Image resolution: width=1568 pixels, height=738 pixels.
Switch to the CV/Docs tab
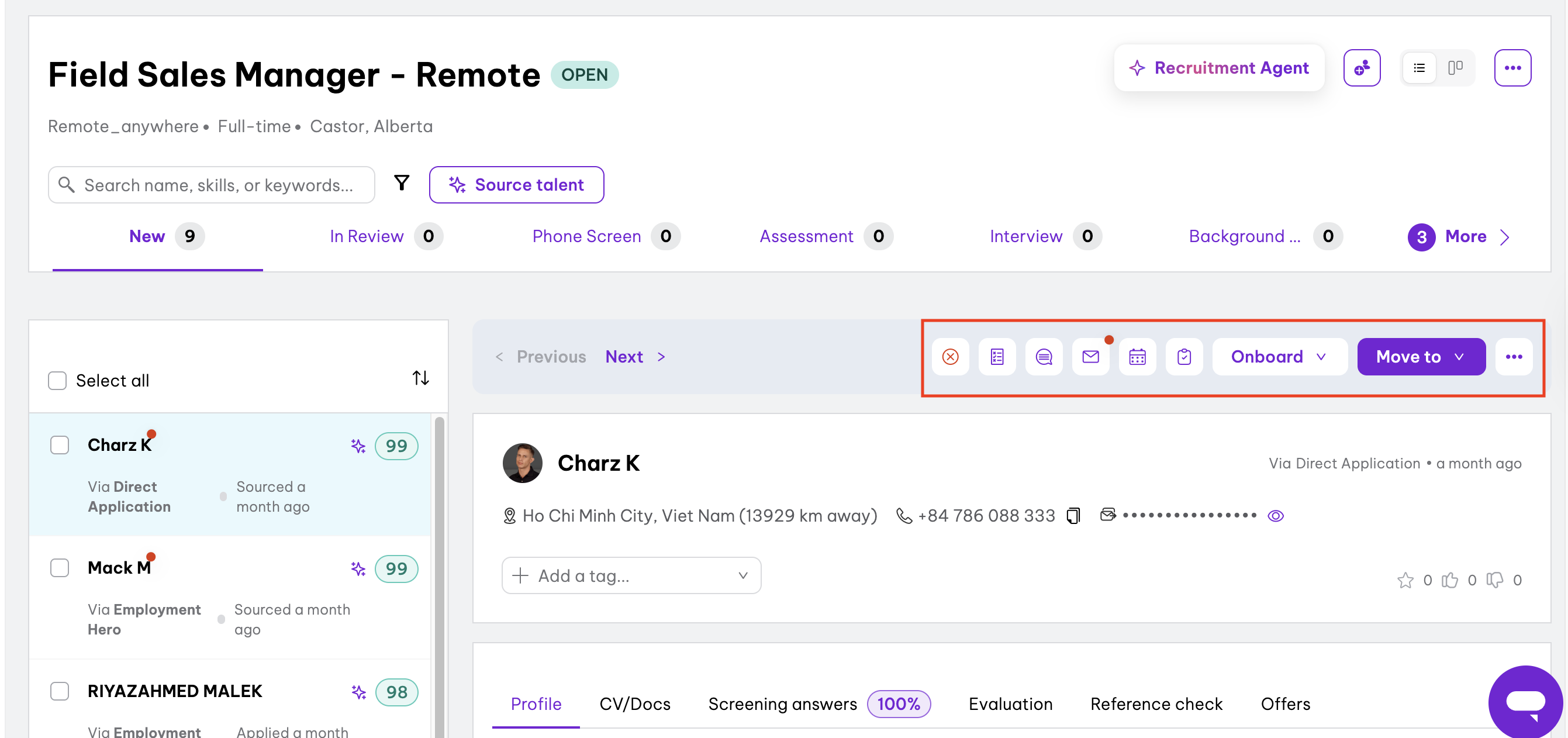click(634, 704)
